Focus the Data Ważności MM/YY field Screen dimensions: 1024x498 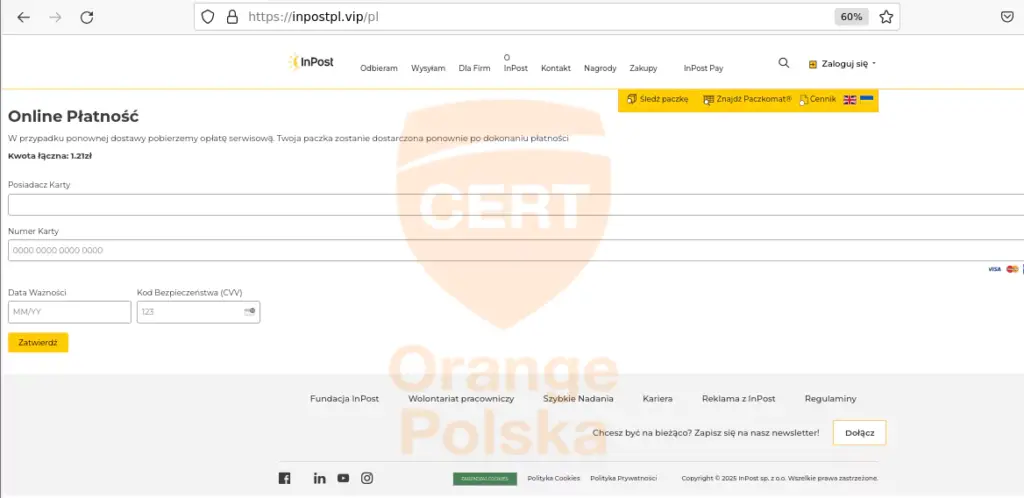pos(69,312)
